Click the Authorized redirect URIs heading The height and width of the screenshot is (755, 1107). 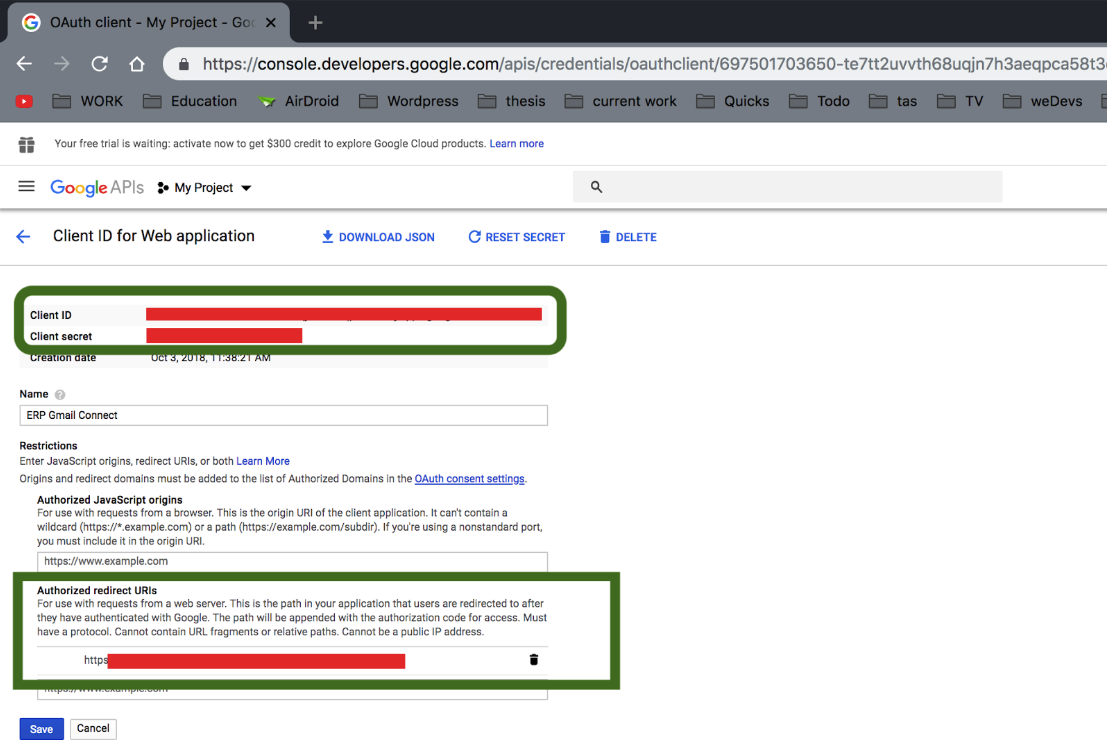click(x=97, y=590)
